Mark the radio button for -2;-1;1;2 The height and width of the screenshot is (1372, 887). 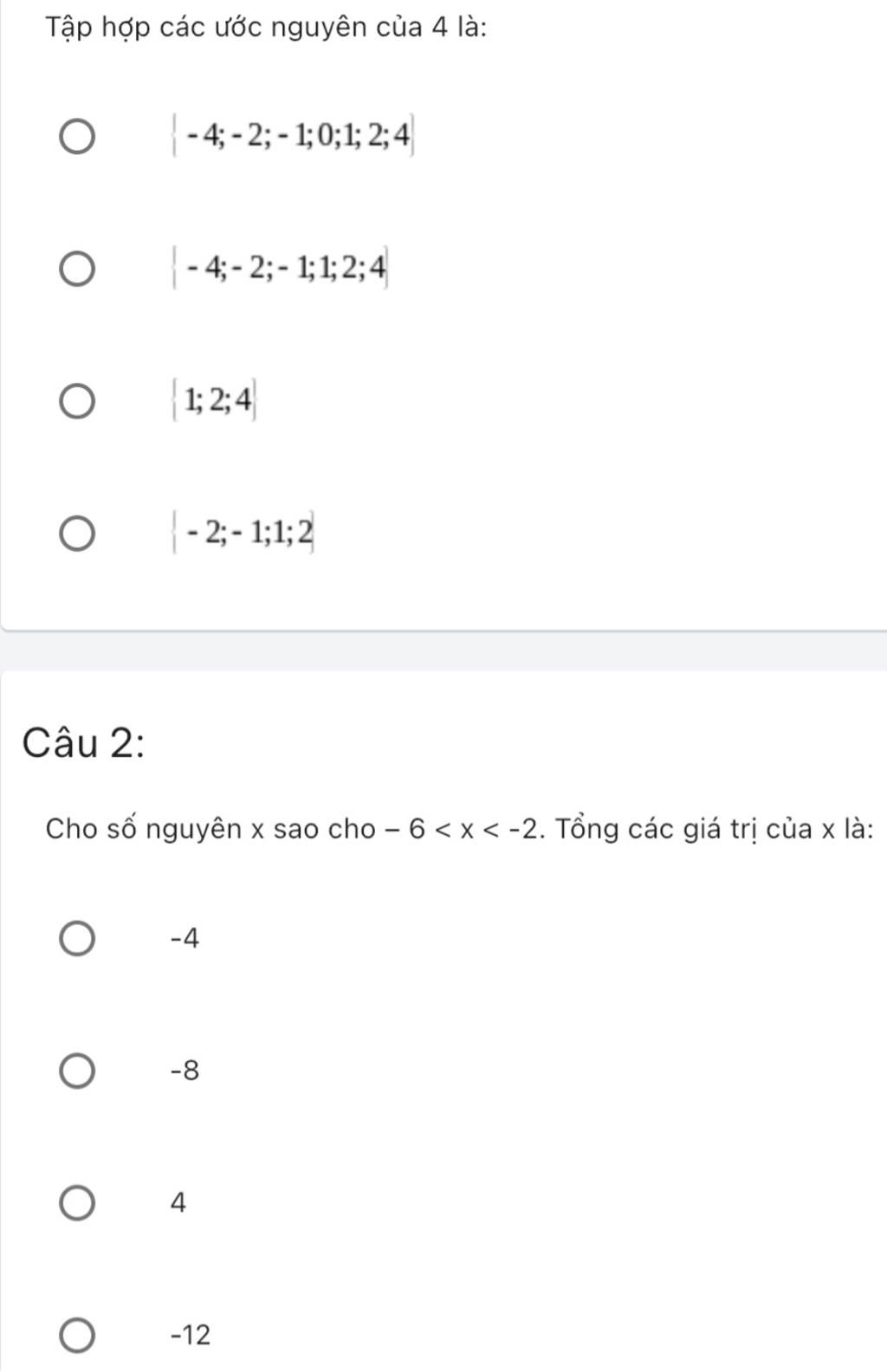pos(77,533)
